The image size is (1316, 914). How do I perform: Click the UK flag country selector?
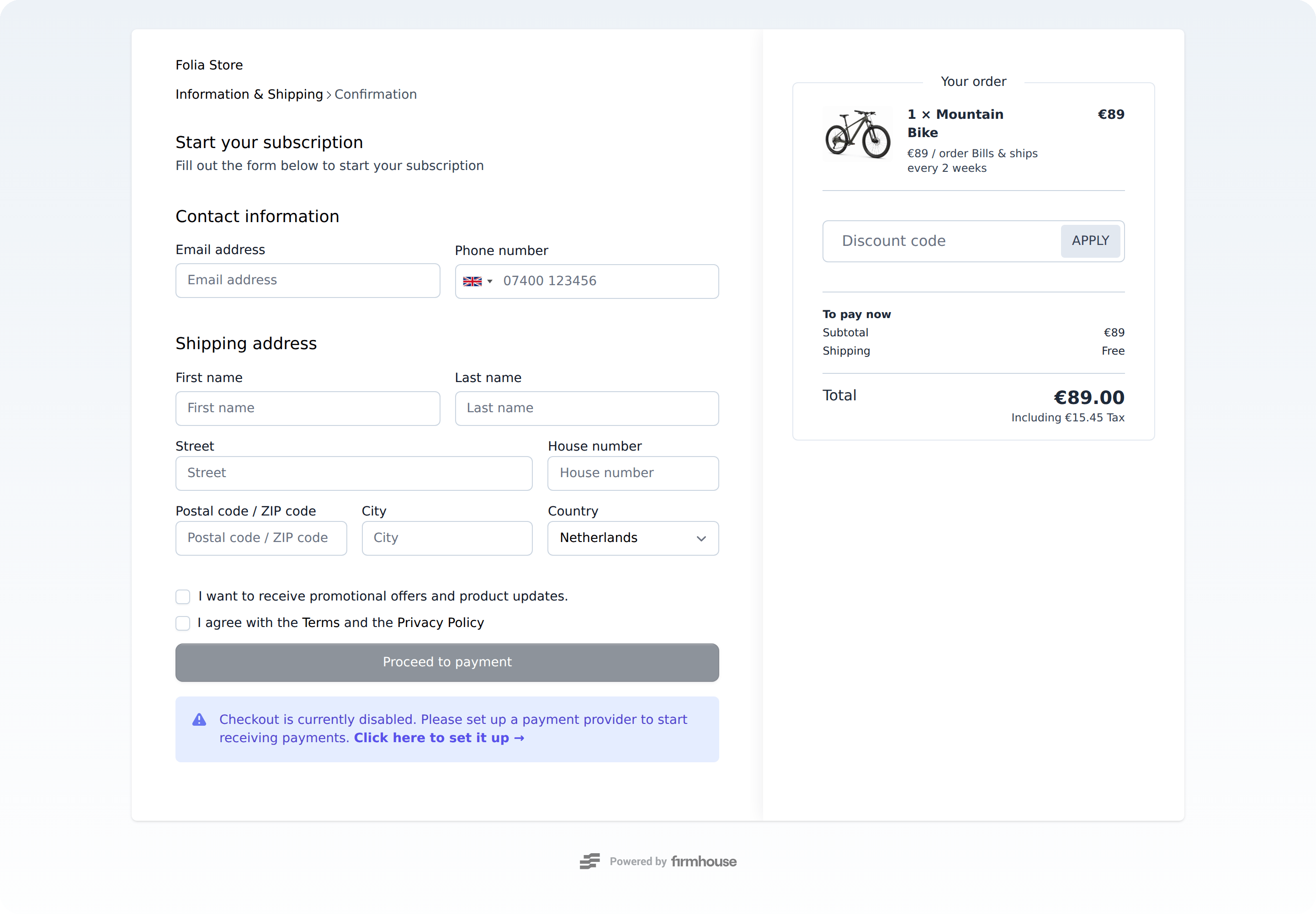click(x=478, y=281)
